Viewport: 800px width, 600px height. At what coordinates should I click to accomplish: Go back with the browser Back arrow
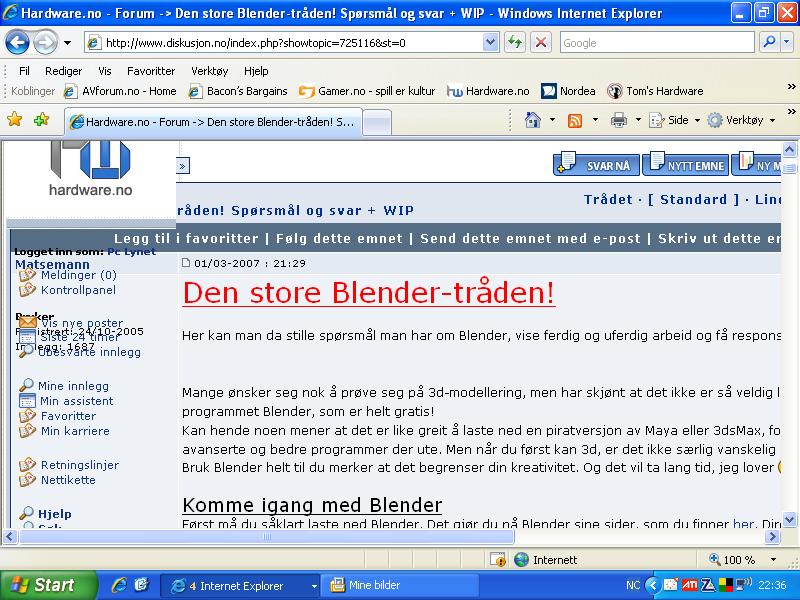coord(17,42)
